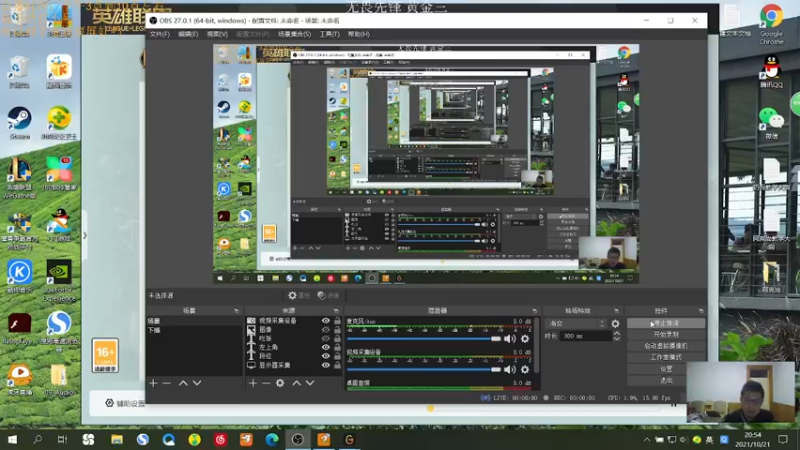
Task: Open the Steam desktop shortcut
Action: pos(19,122)
